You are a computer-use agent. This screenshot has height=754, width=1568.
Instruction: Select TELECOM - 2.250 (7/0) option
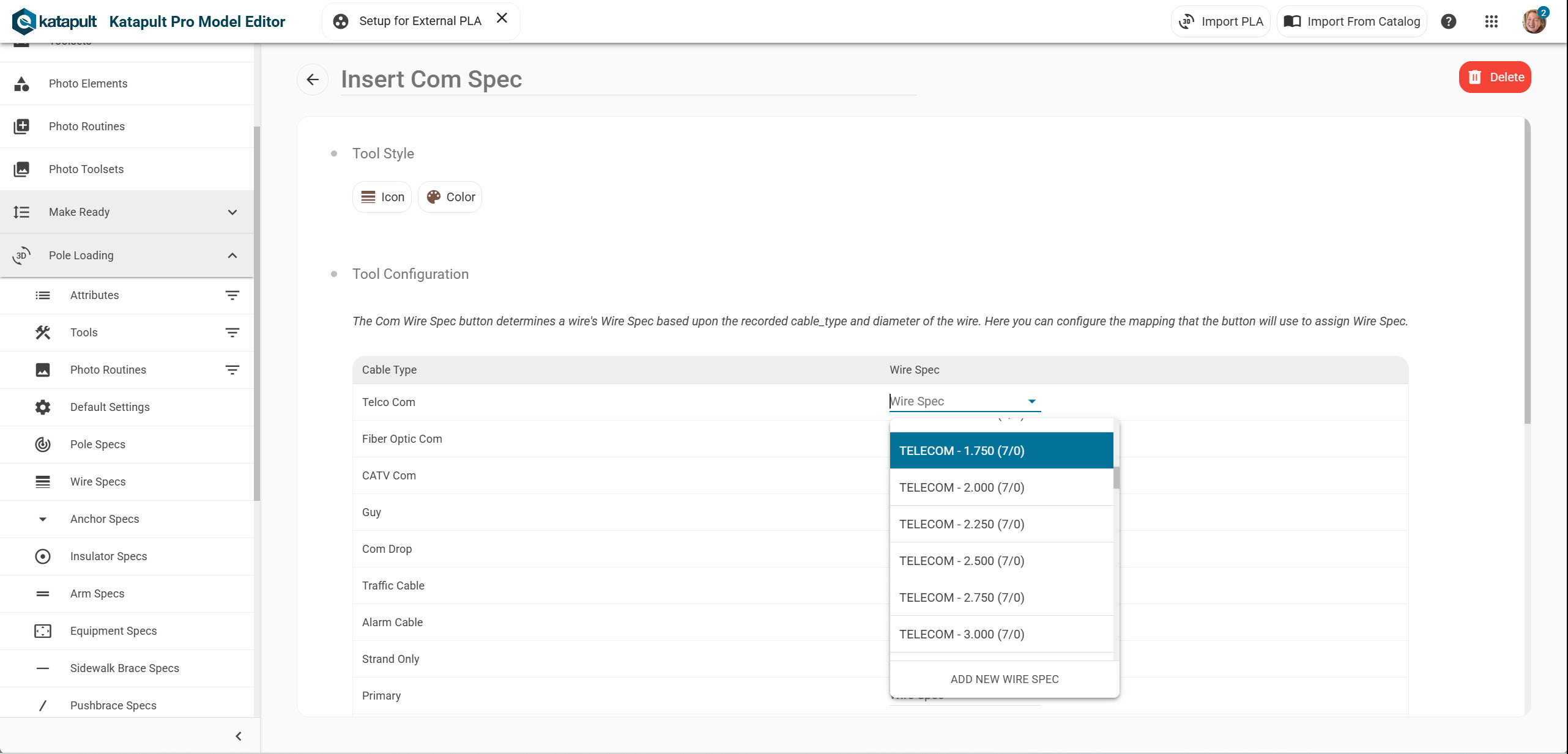tap(961, 524)
